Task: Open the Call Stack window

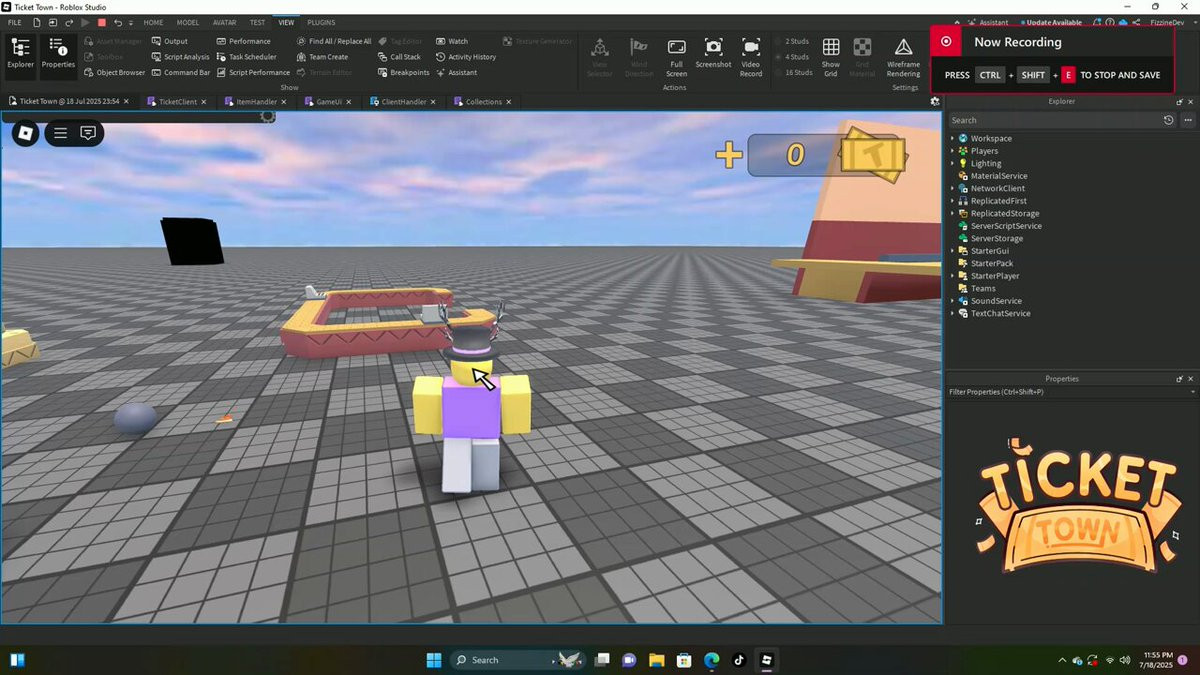Action: 399,57
